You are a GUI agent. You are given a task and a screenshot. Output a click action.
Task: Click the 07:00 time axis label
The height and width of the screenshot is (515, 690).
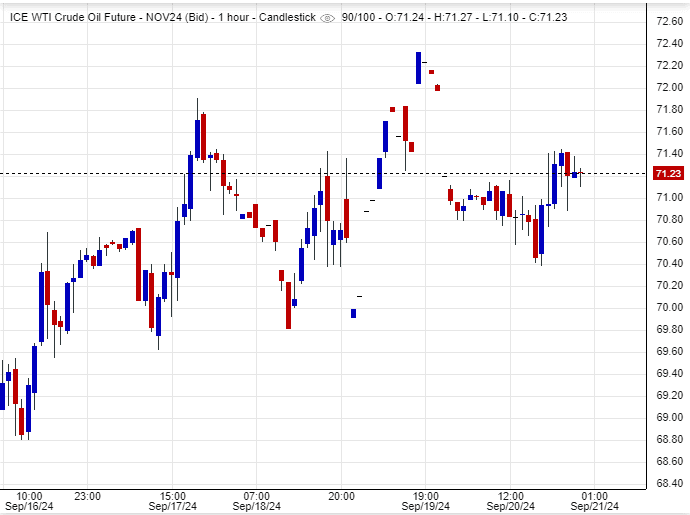[x=256, y=495]
